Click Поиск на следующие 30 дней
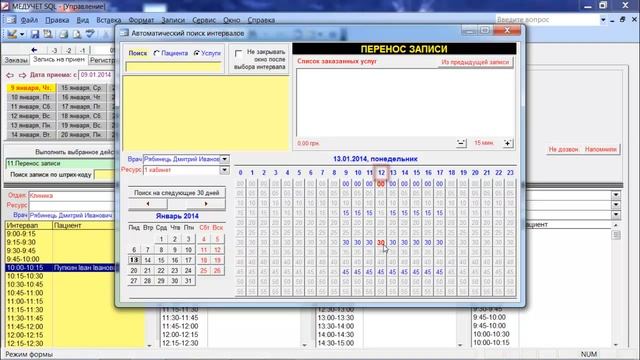This screenshot has width=640, height=360. pyautogui.click(x=177, y=193)
